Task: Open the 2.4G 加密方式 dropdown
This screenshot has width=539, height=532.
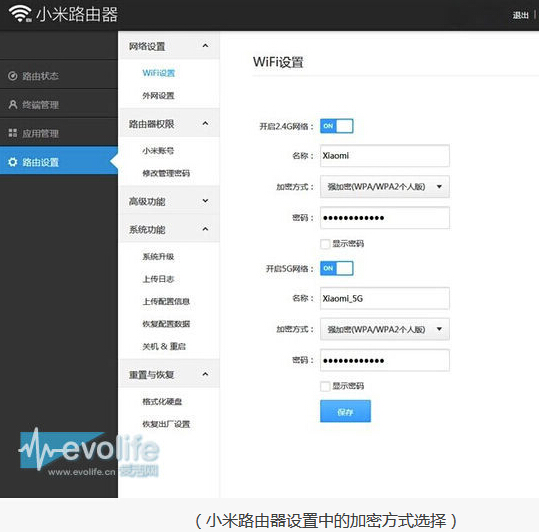Action: [385, 187]
